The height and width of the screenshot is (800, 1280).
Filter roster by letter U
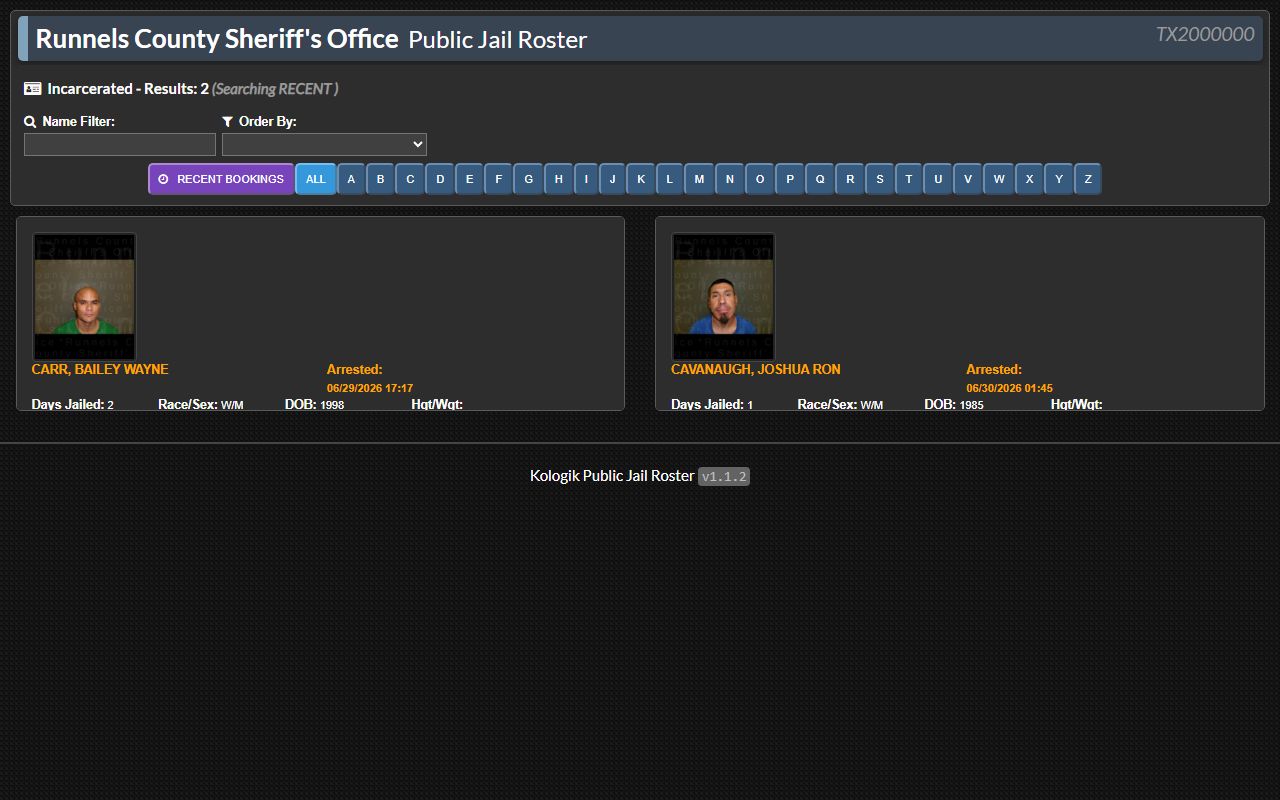click(938, 179)
